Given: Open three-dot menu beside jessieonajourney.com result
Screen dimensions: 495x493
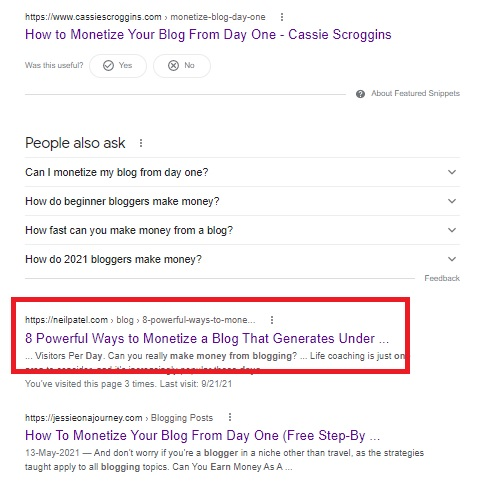Looking at the screenshot, I should click(230, 417).
